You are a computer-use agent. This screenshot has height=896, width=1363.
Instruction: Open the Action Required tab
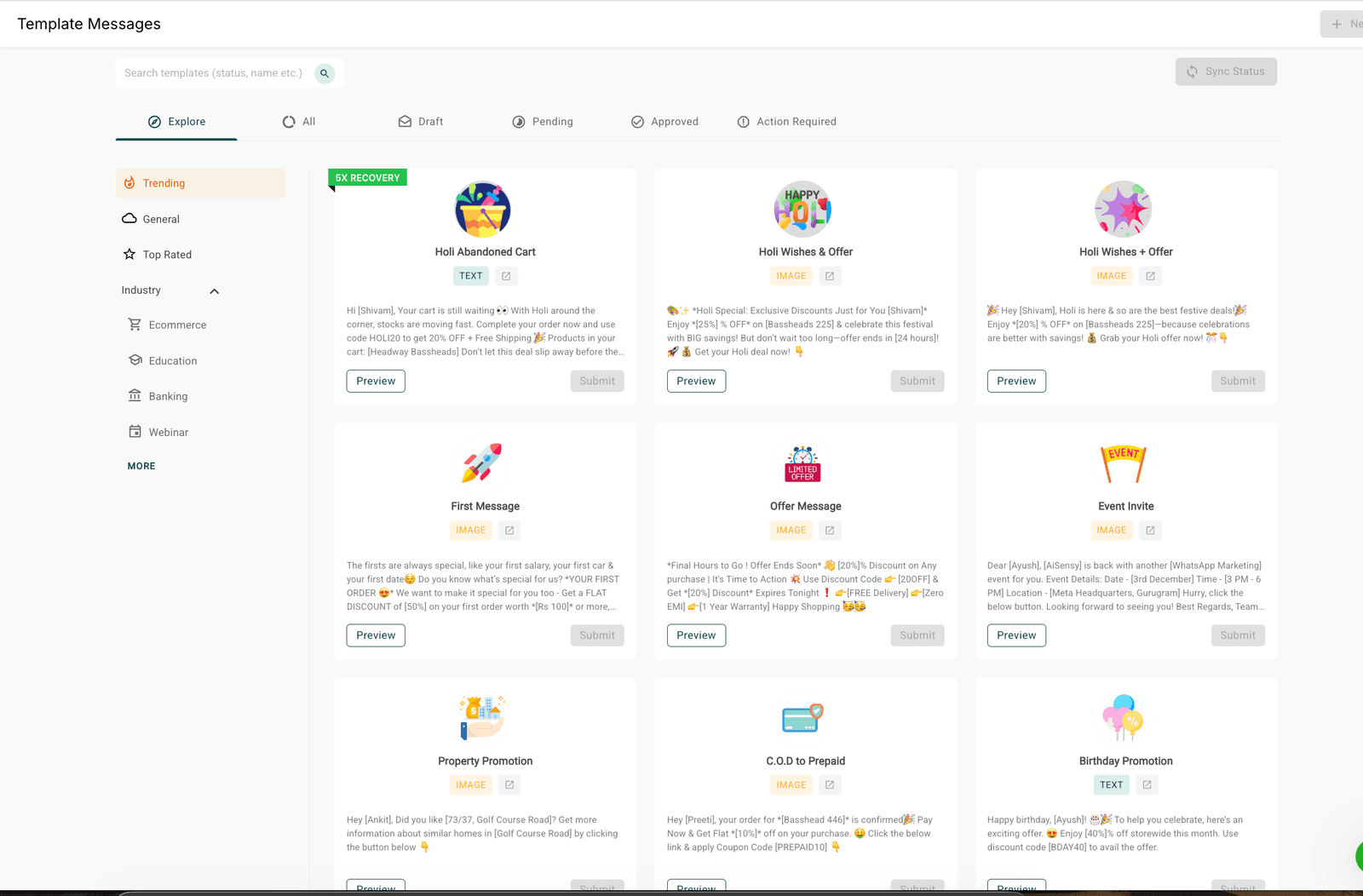[x=786, y=122]
